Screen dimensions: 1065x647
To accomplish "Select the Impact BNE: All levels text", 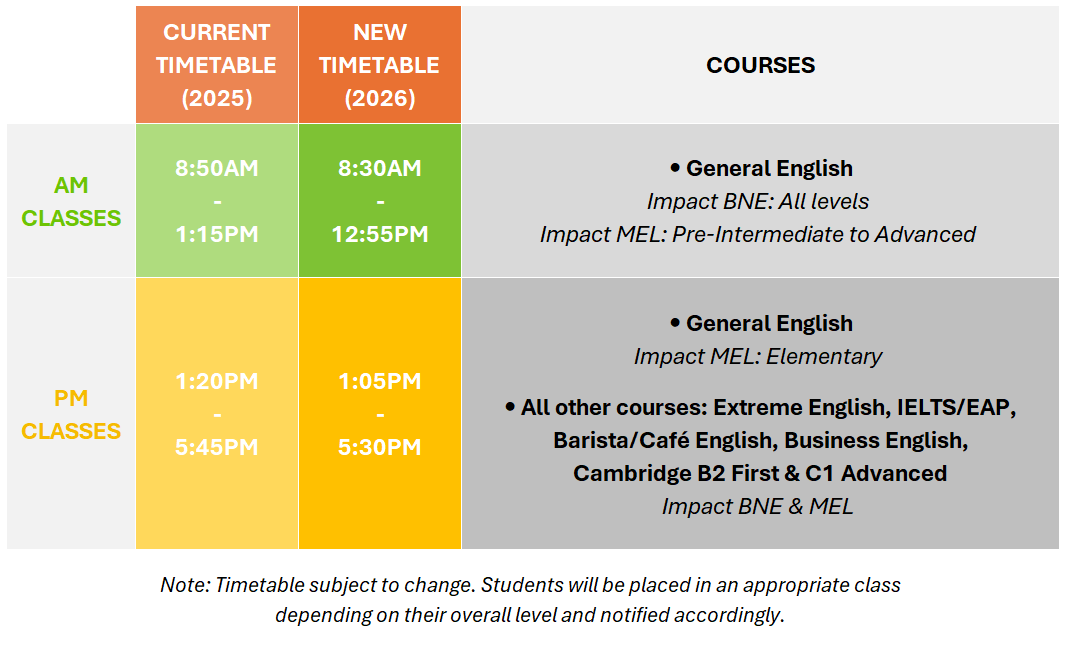I will pos(757,201).
